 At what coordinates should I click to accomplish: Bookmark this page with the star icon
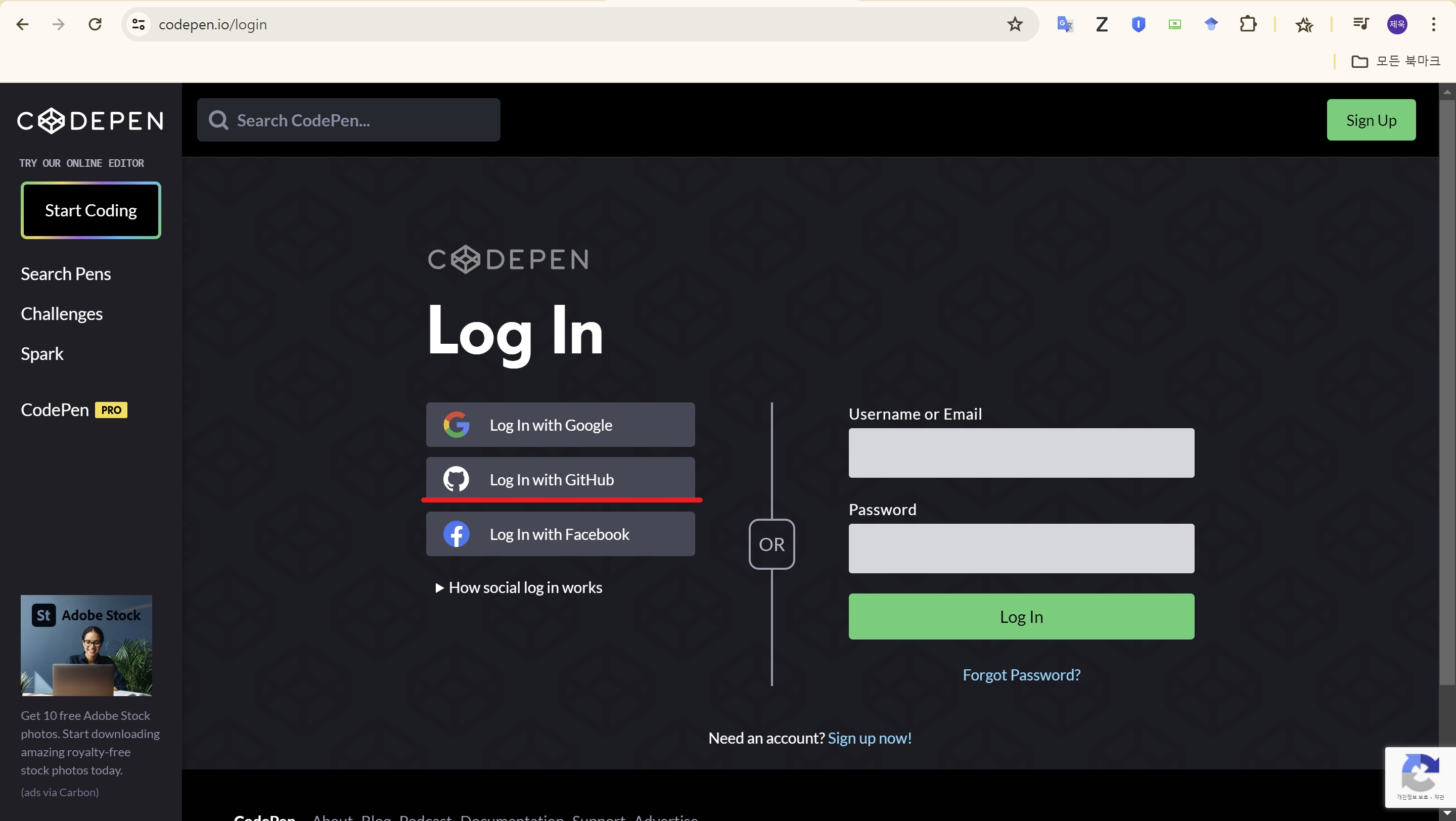click(1015, 24)
